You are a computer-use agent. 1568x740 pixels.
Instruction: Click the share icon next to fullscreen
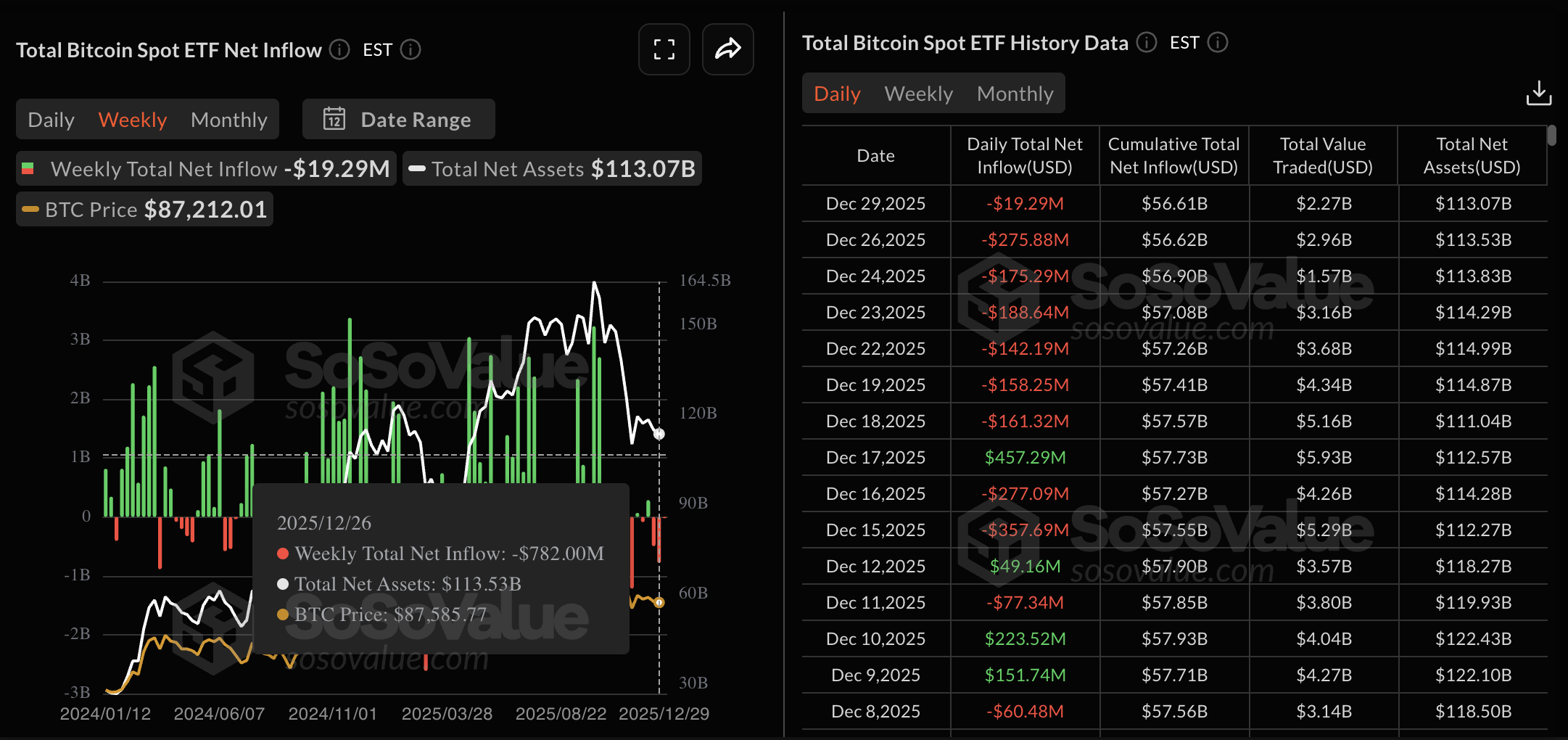[x=727, y=49]
